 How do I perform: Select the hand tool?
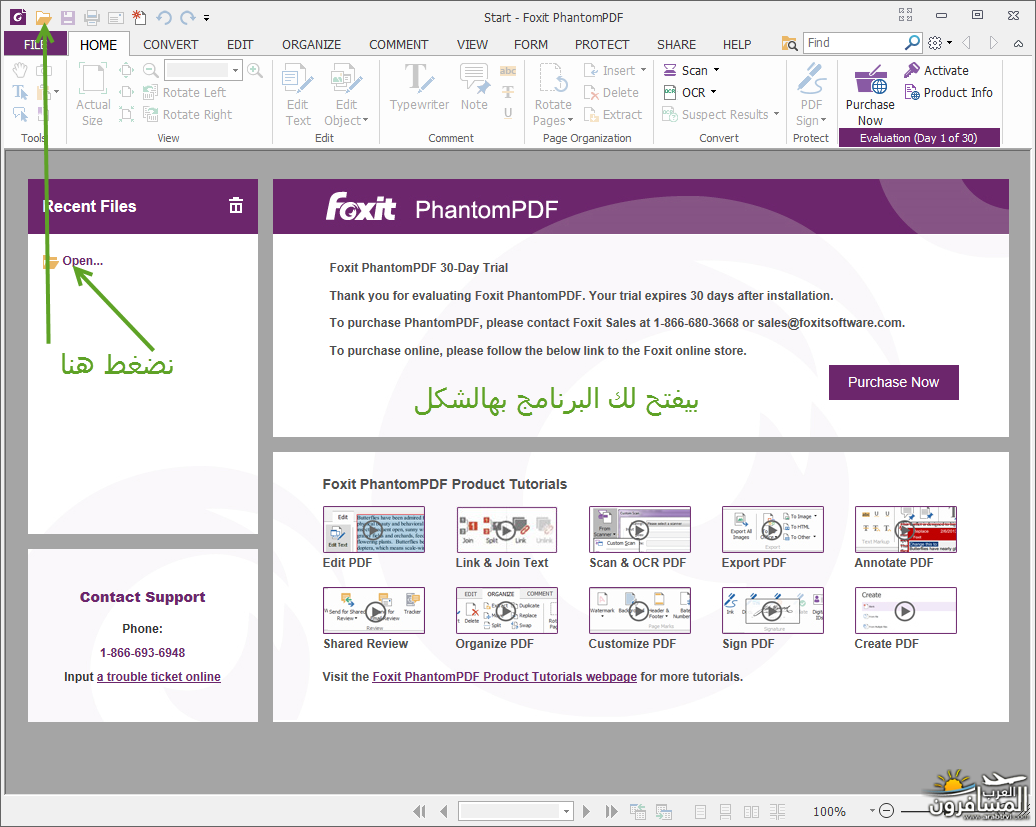[x=20, y=70]
